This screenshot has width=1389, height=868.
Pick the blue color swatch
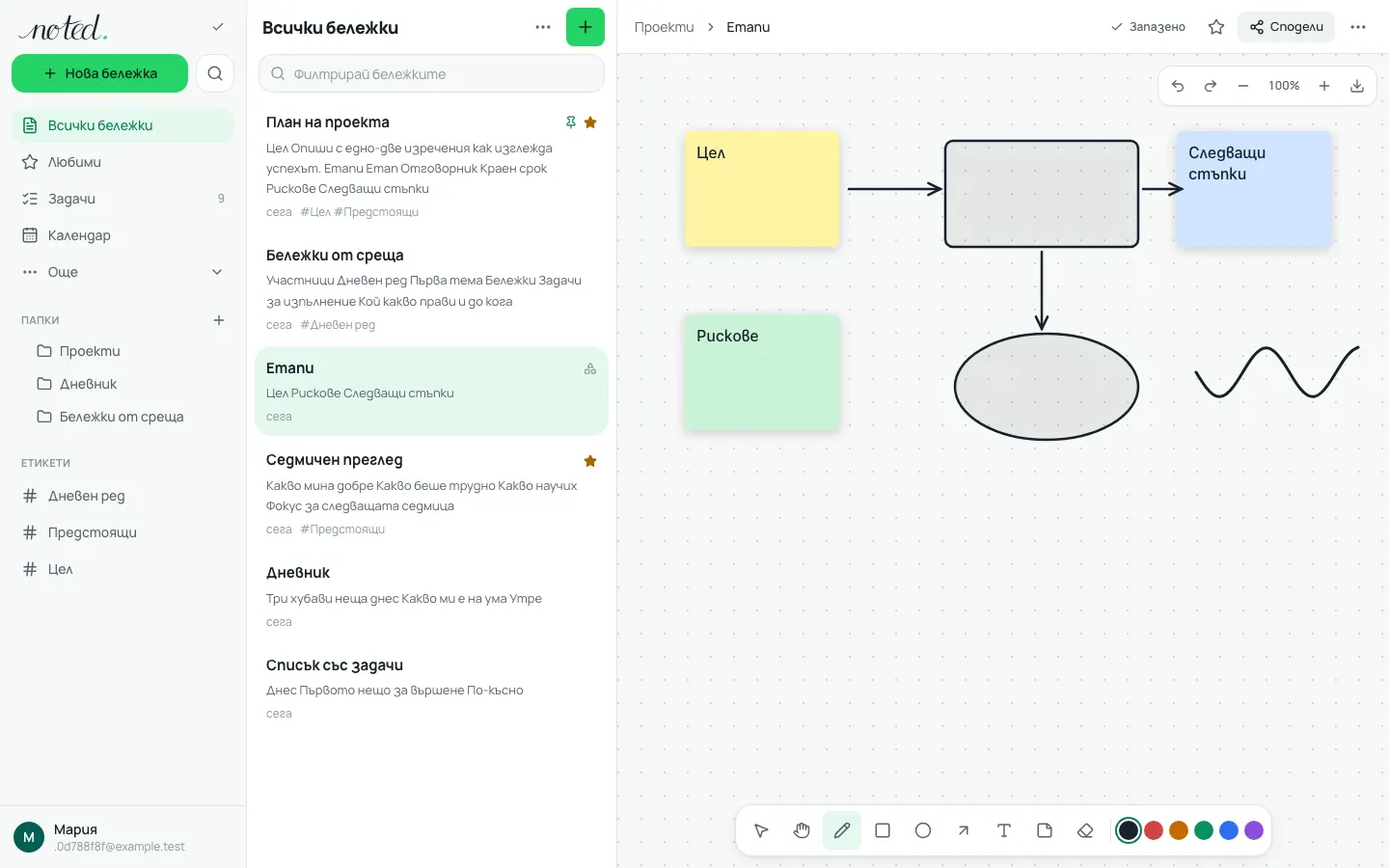click(x=1229, y=830)
